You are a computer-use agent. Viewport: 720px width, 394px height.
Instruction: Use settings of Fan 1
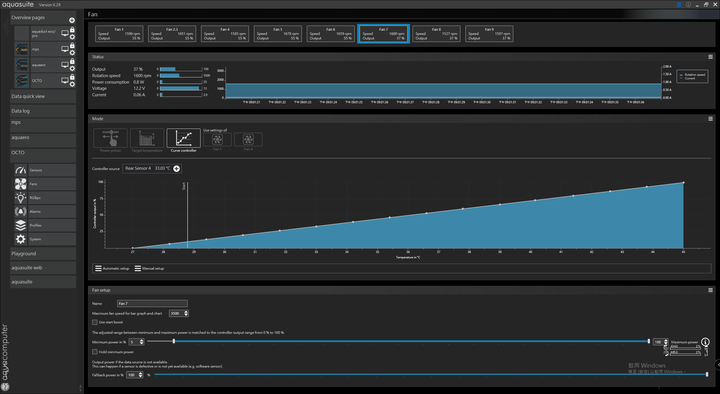pyautogui.click(x=217, y=139)
